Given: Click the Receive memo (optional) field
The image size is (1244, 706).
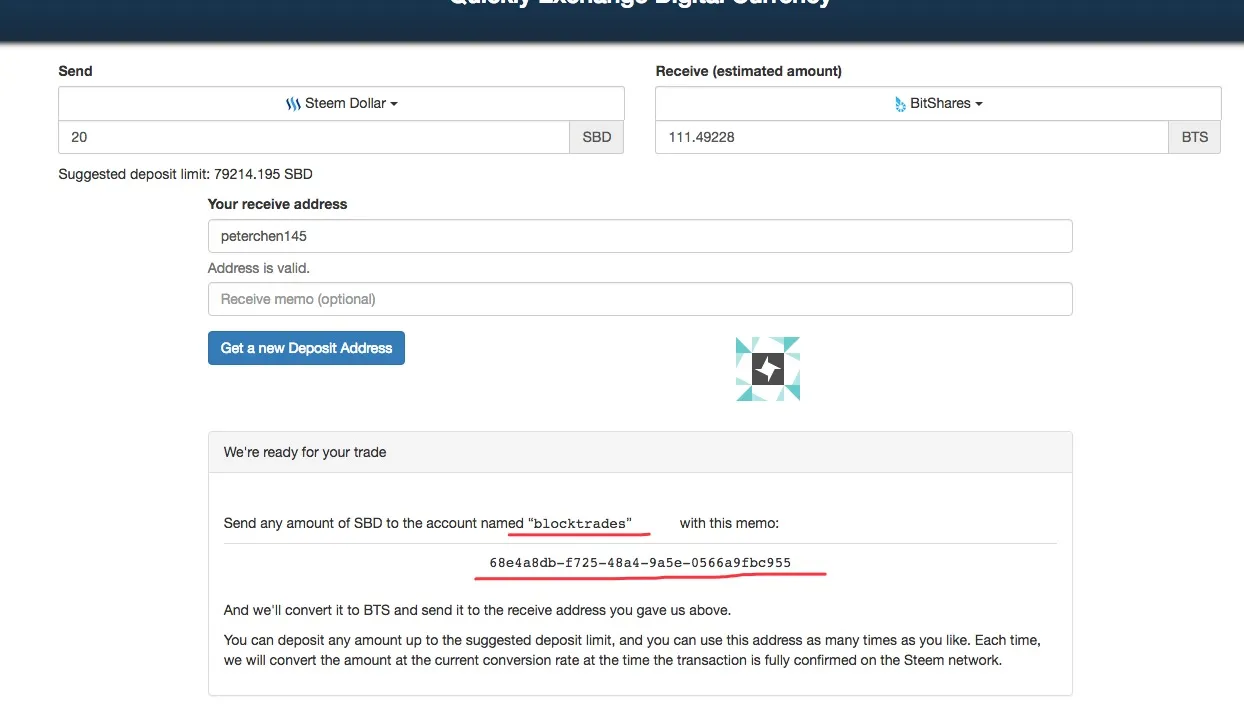Looking at the screenshot, I should pyautogui.click(x=640, y=299).
